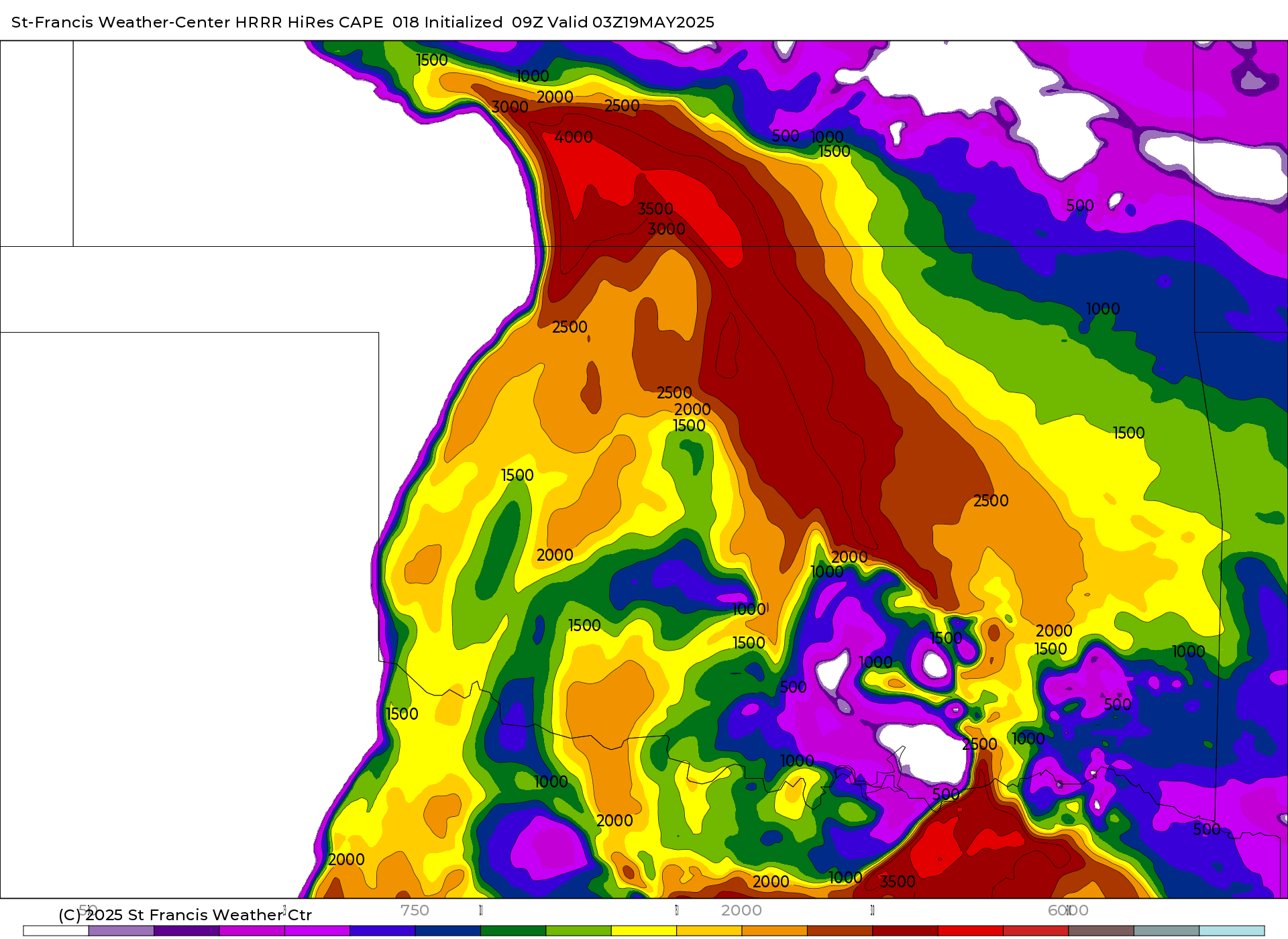Click the blue-violet legend swatch

[382, 931]
